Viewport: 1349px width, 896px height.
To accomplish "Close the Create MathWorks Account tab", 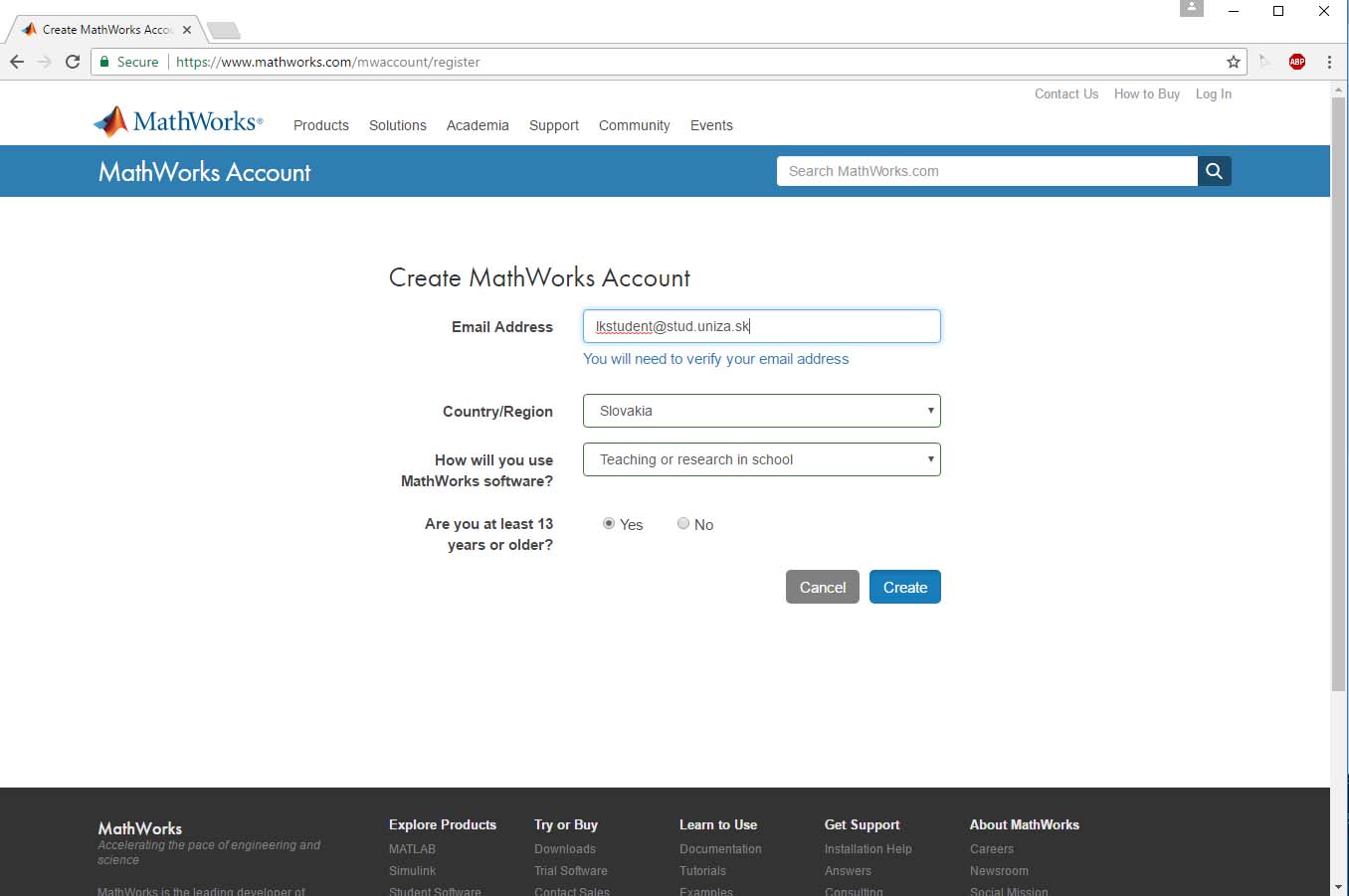I will pos(187,30).
